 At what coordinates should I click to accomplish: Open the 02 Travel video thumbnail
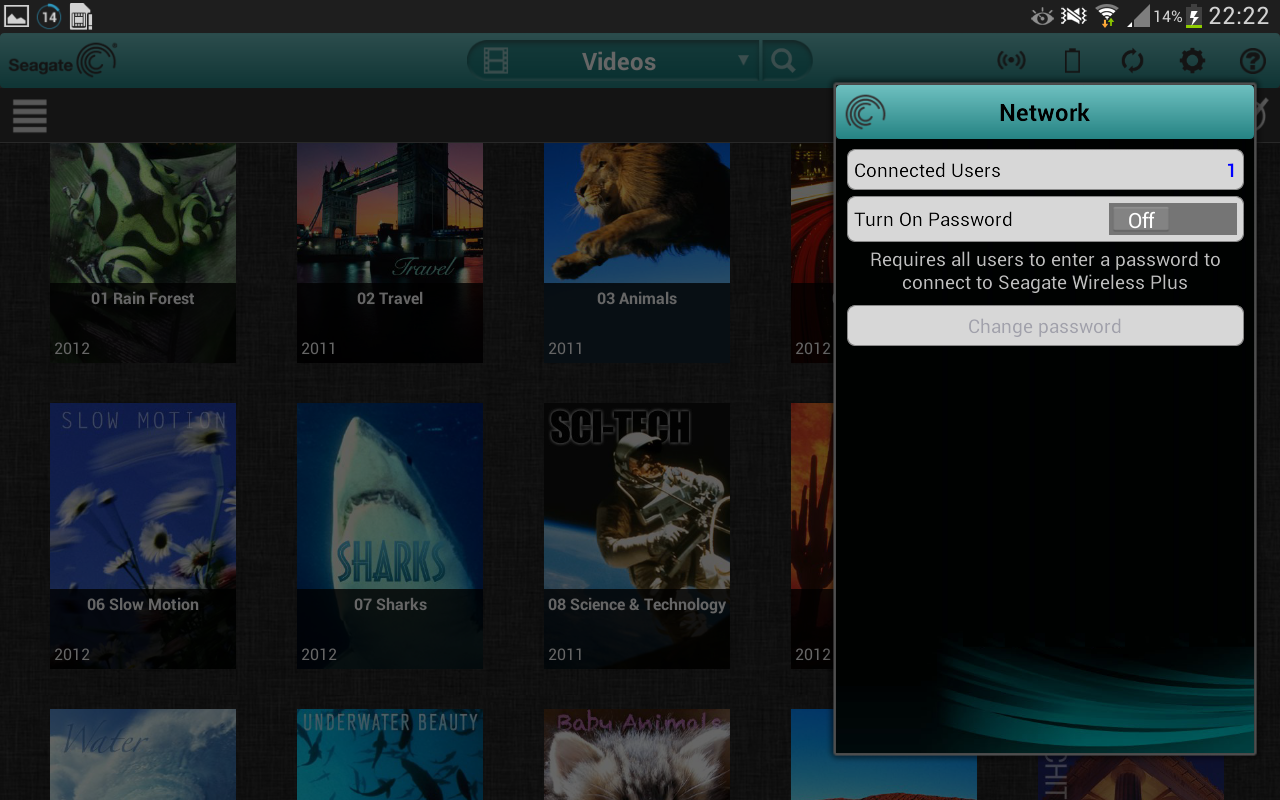(x=390, y=252)
